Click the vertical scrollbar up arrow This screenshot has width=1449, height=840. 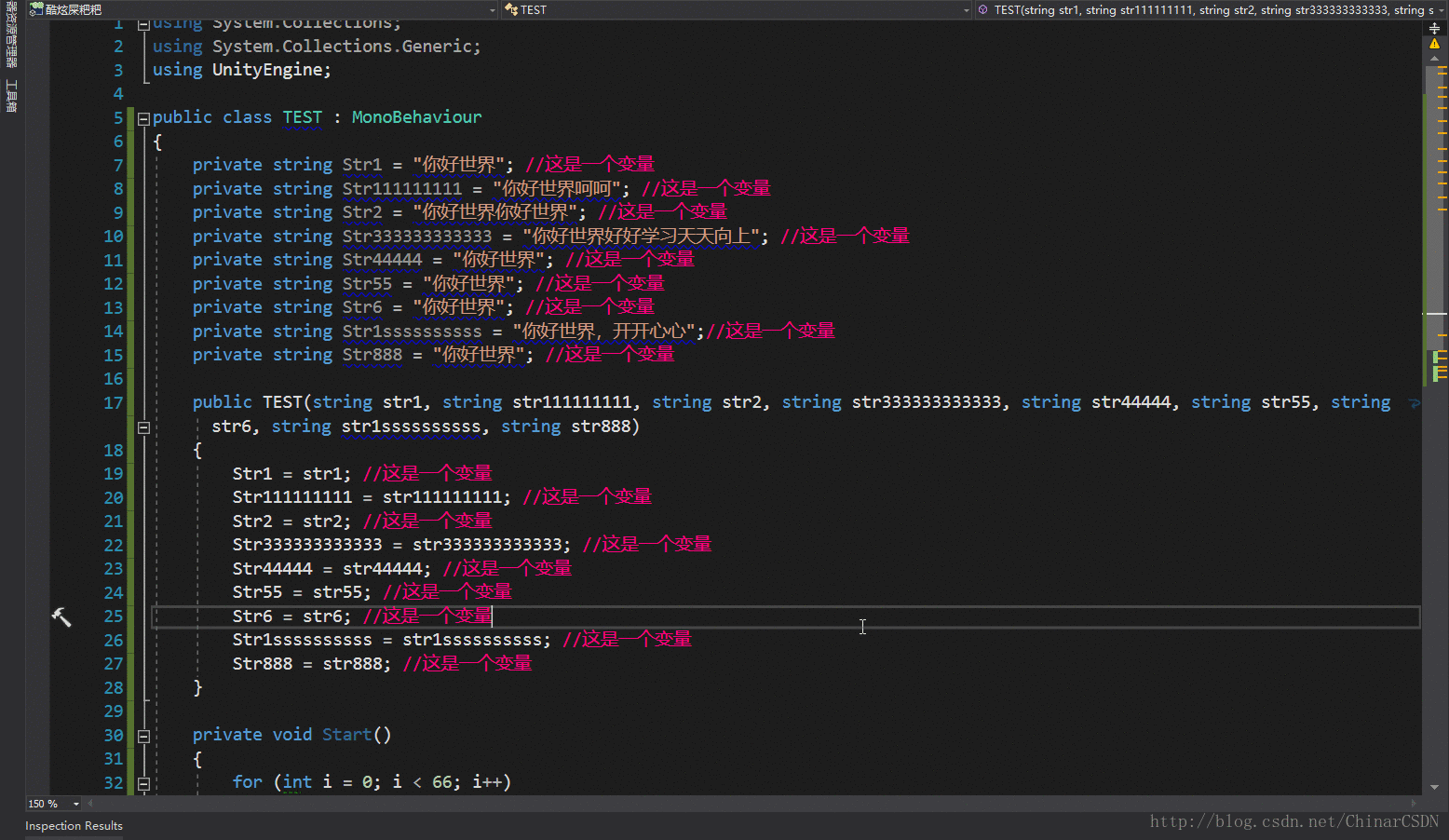(1434, 59)
